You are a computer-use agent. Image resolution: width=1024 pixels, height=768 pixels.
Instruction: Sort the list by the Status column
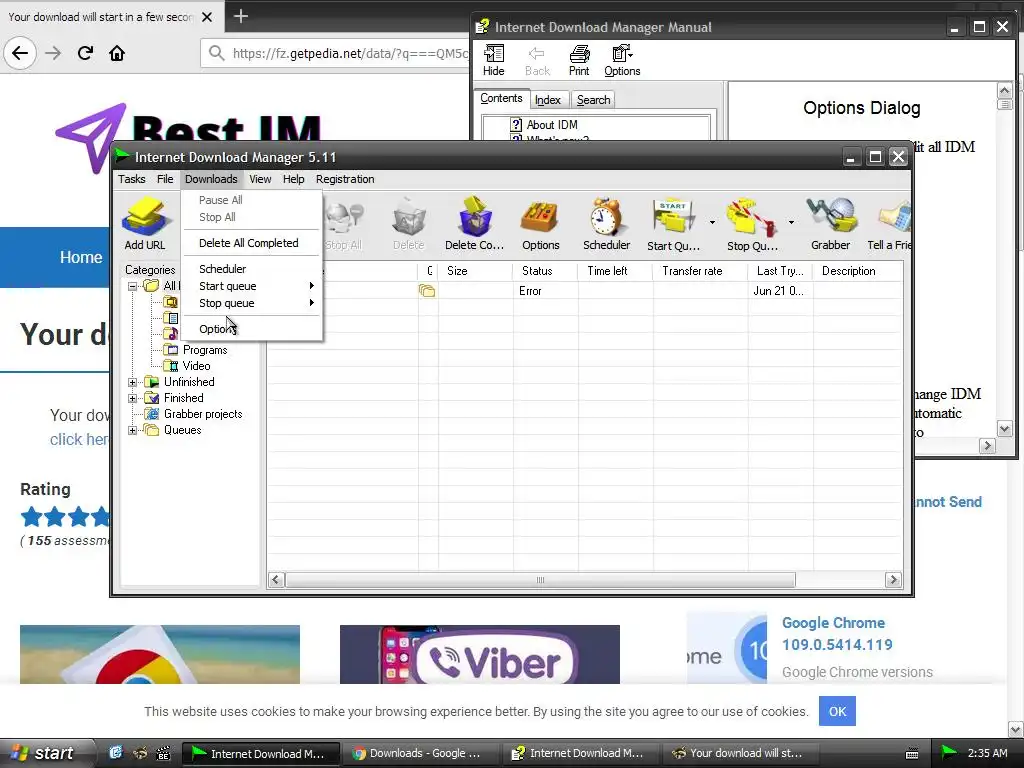click(545, 270)
